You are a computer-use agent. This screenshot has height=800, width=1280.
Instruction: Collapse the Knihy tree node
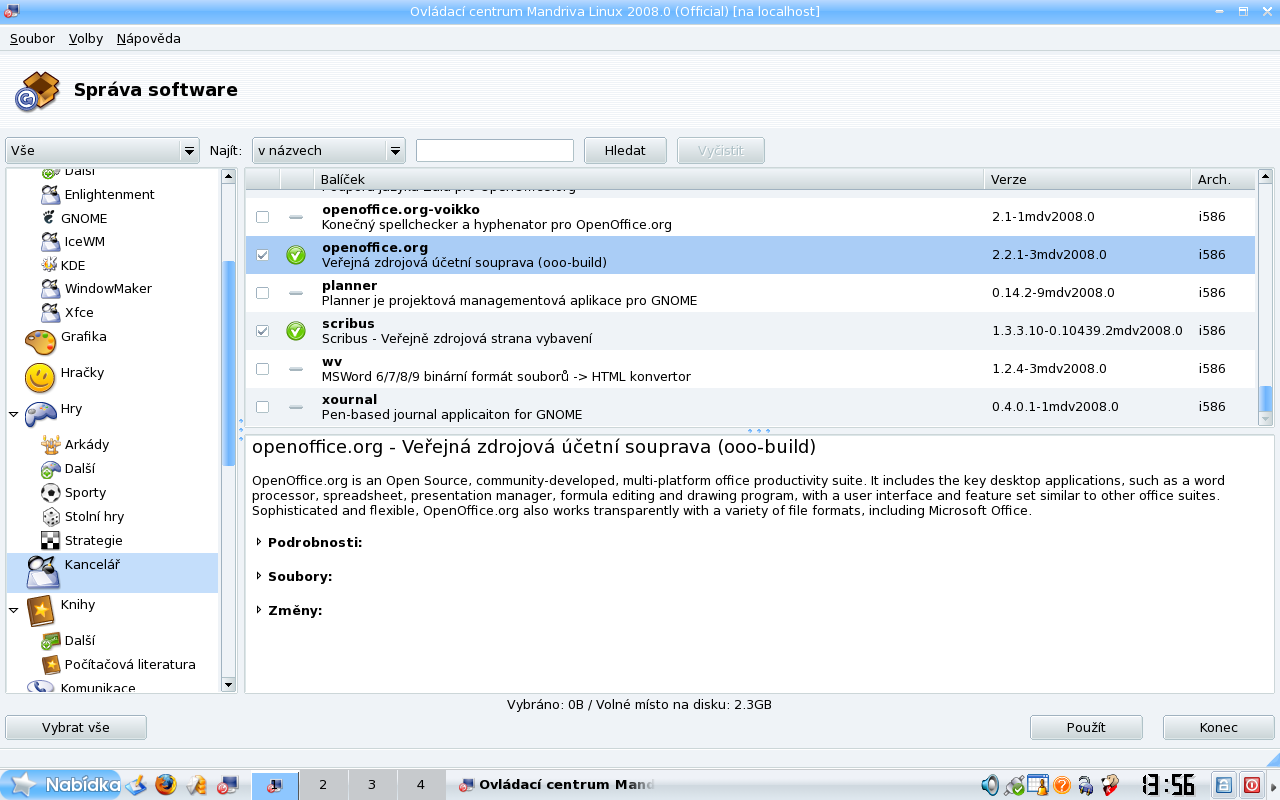(x=14, y=609)
